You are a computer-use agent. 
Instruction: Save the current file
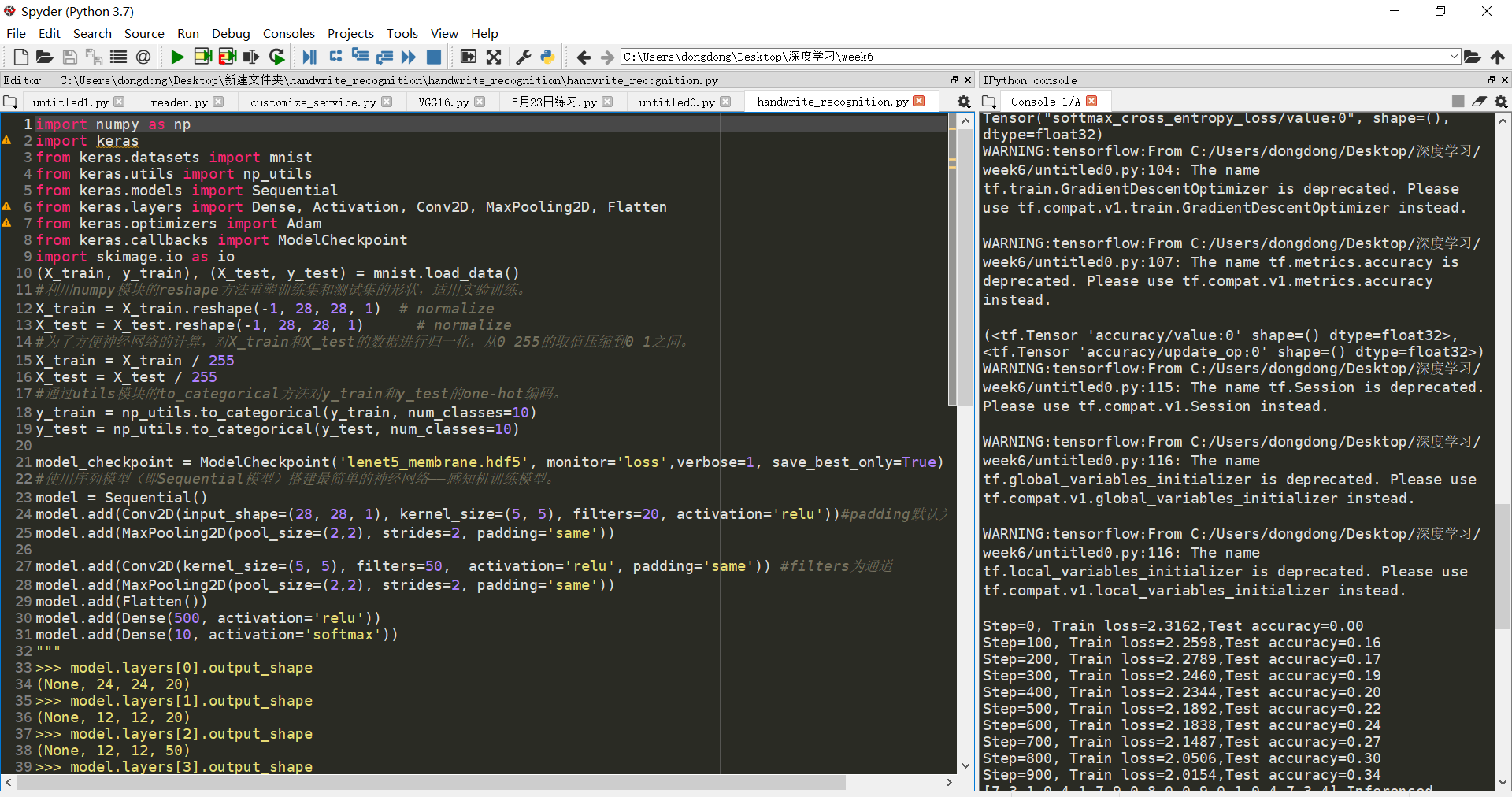(70, 57)
